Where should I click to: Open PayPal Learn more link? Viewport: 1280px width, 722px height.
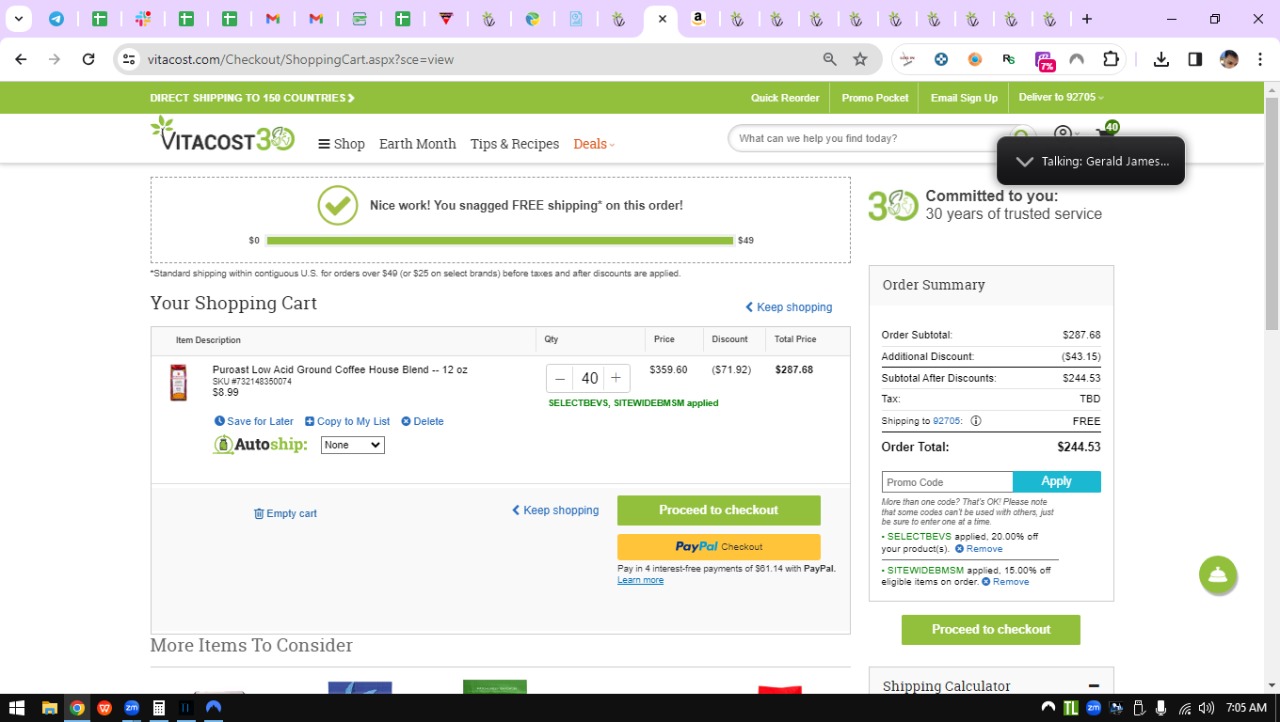(x=640, y=580)
